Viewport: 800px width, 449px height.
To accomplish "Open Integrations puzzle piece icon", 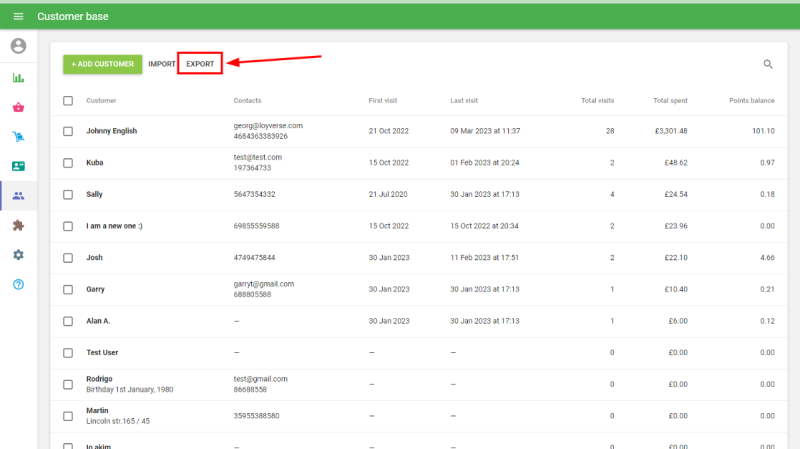I will pos(18,225).
